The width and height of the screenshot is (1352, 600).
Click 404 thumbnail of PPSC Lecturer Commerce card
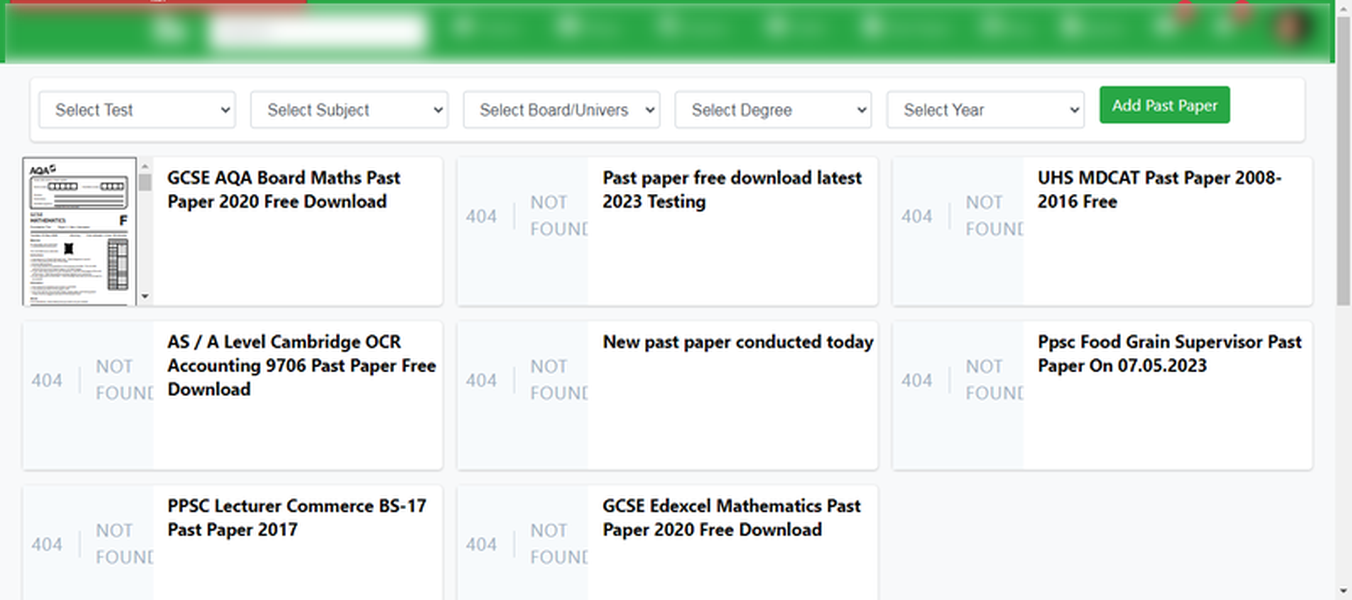pos(88,543)
